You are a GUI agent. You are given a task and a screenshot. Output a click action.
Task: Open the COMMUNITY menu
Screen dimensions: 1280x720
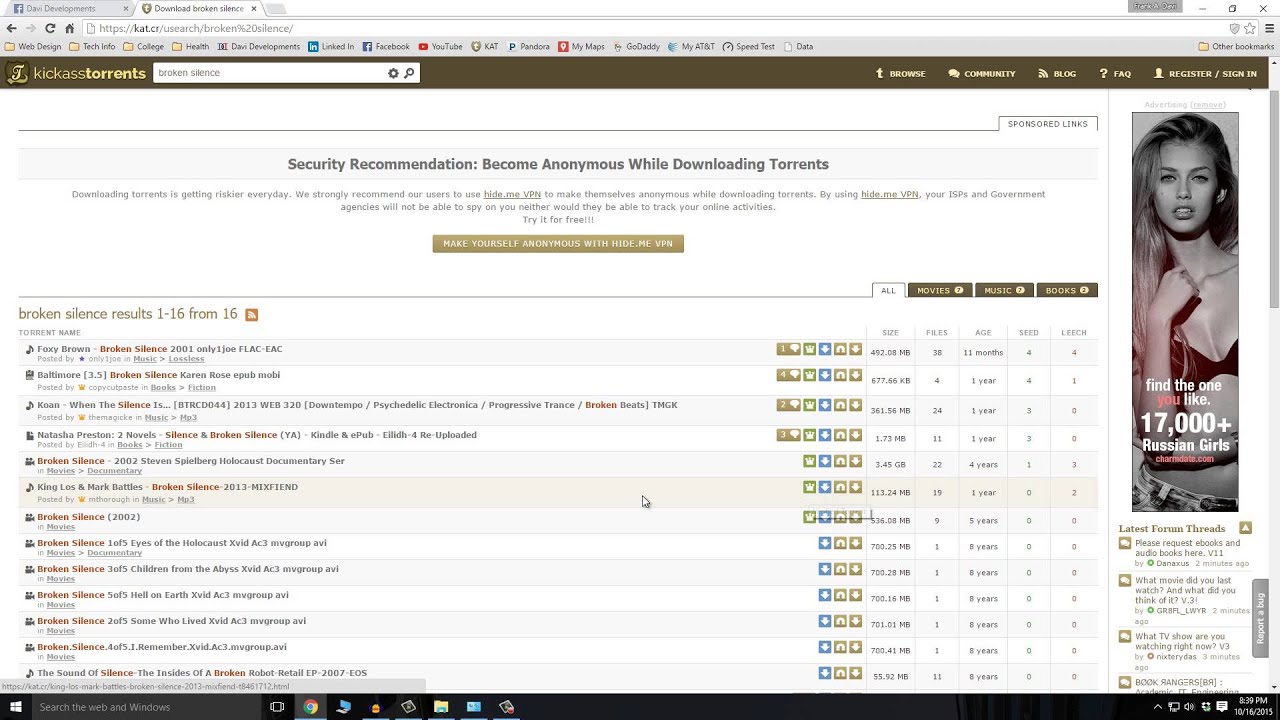pyautogui.click(x=982, y=73)
